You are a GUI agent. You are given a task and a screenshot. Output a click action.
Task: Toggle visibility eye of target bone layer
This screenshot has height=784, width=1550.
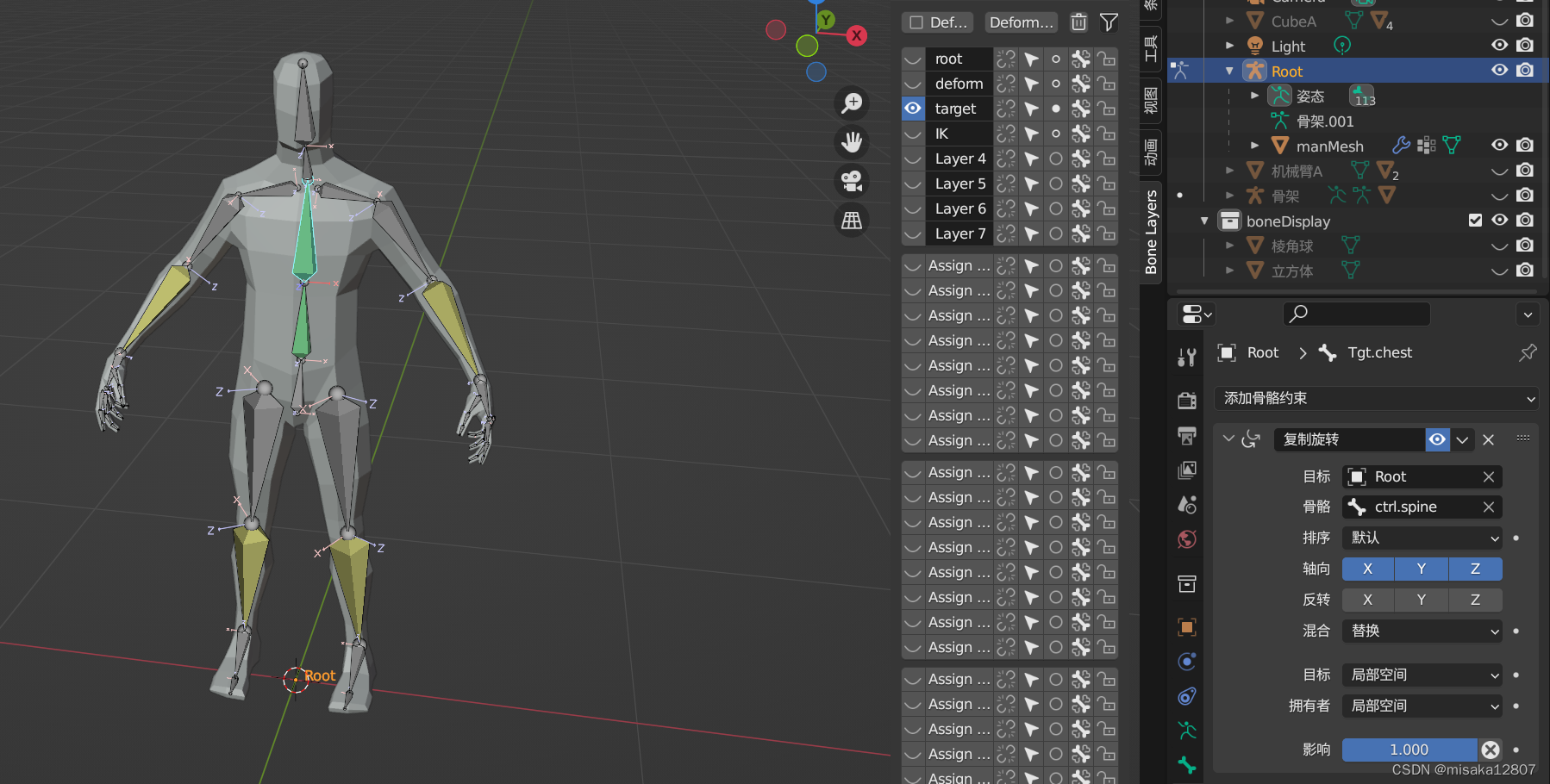coord(913,109)
